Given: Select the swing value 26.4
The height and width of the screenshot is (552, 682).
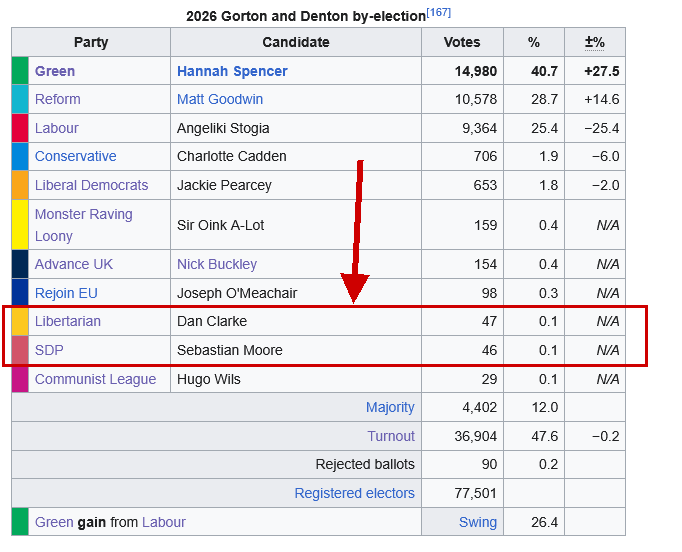Looking at the screenshot, I should tap(545, 522).
